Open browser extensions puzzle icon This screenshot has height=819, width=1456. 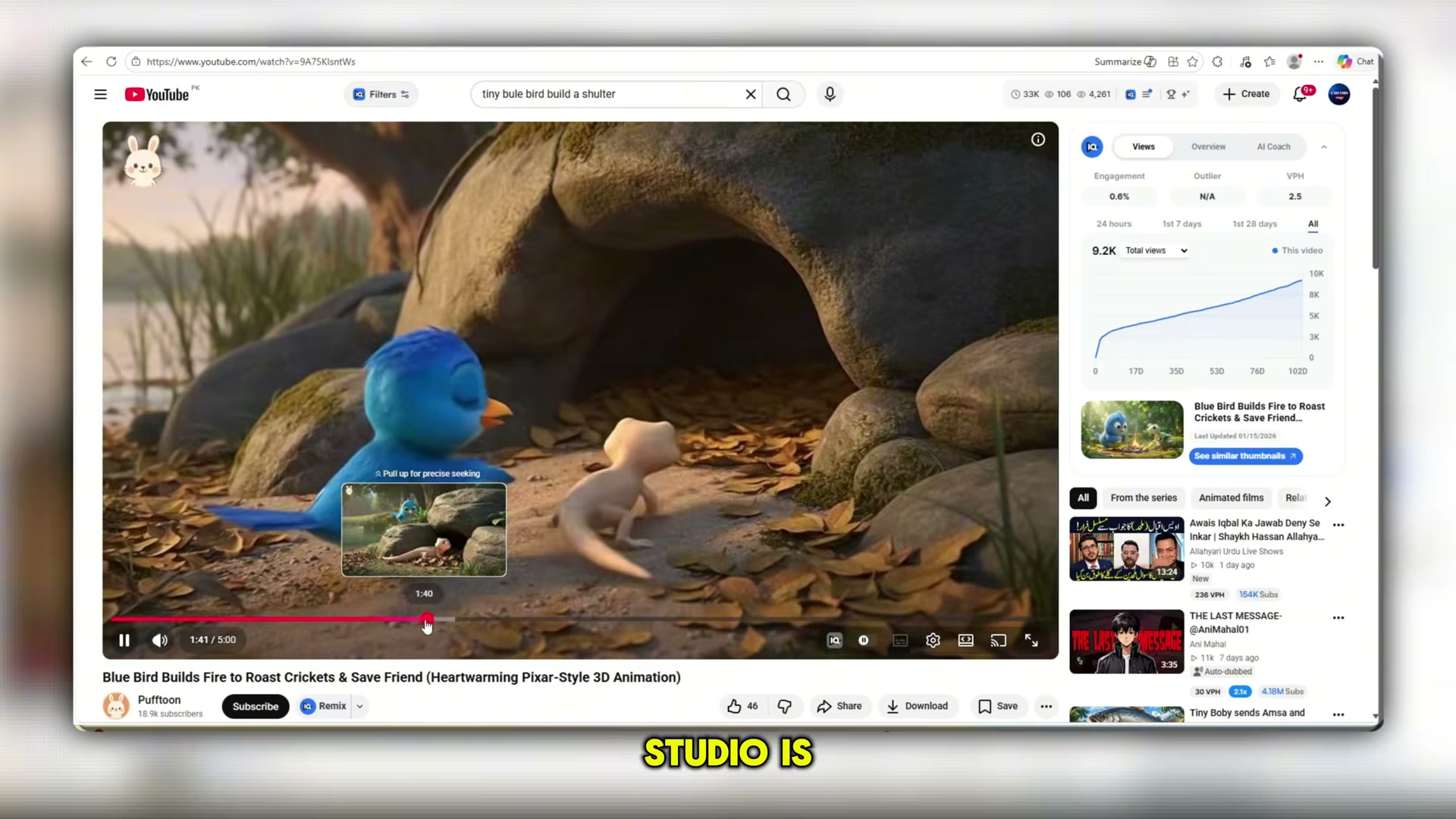[1217, 61]
